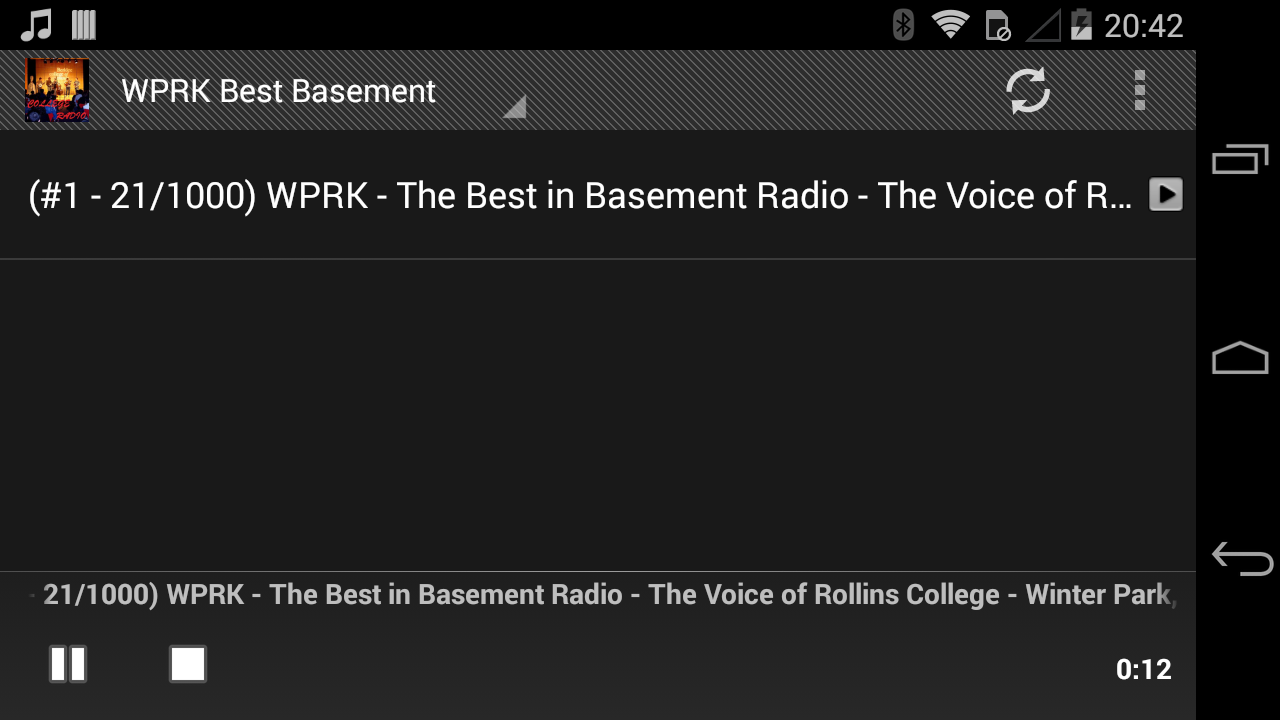
Task: Tap the battery charging indicator
Action: point(1080,25)
